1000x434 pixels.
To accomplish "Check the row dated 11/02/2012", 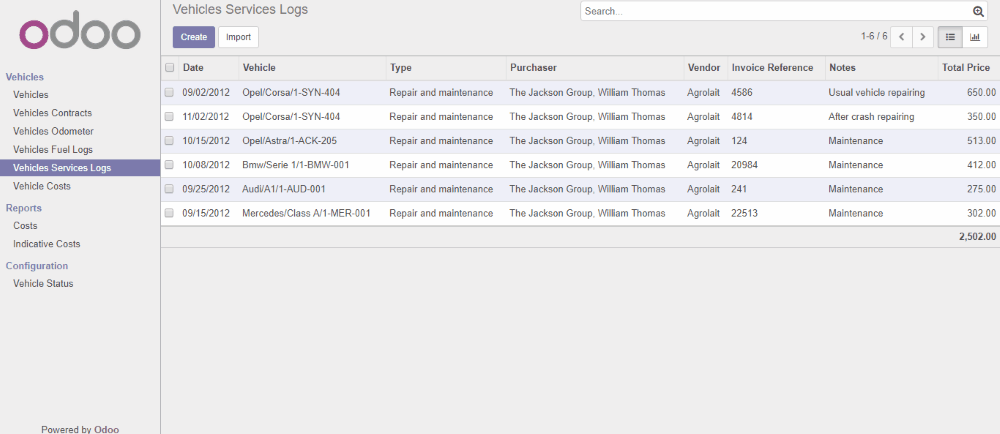I will [x=169, y=117].
